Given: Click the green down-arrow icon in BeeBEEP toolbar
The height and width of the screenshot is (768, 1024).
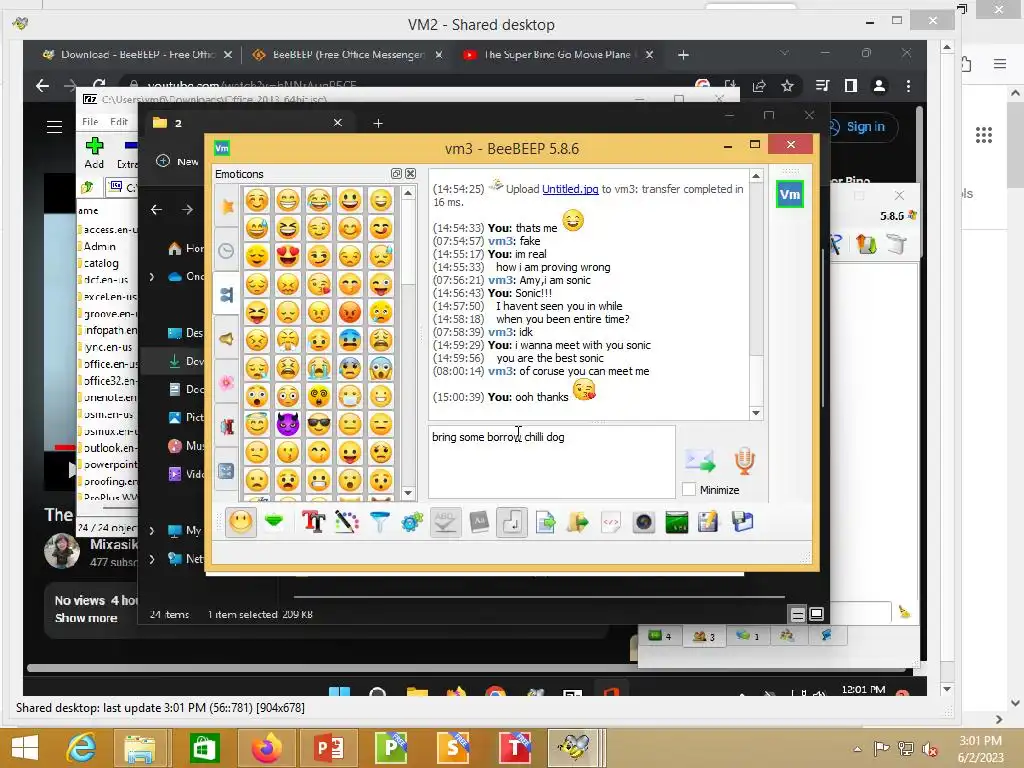Looking at the screenshot, I should pos(274,521).
